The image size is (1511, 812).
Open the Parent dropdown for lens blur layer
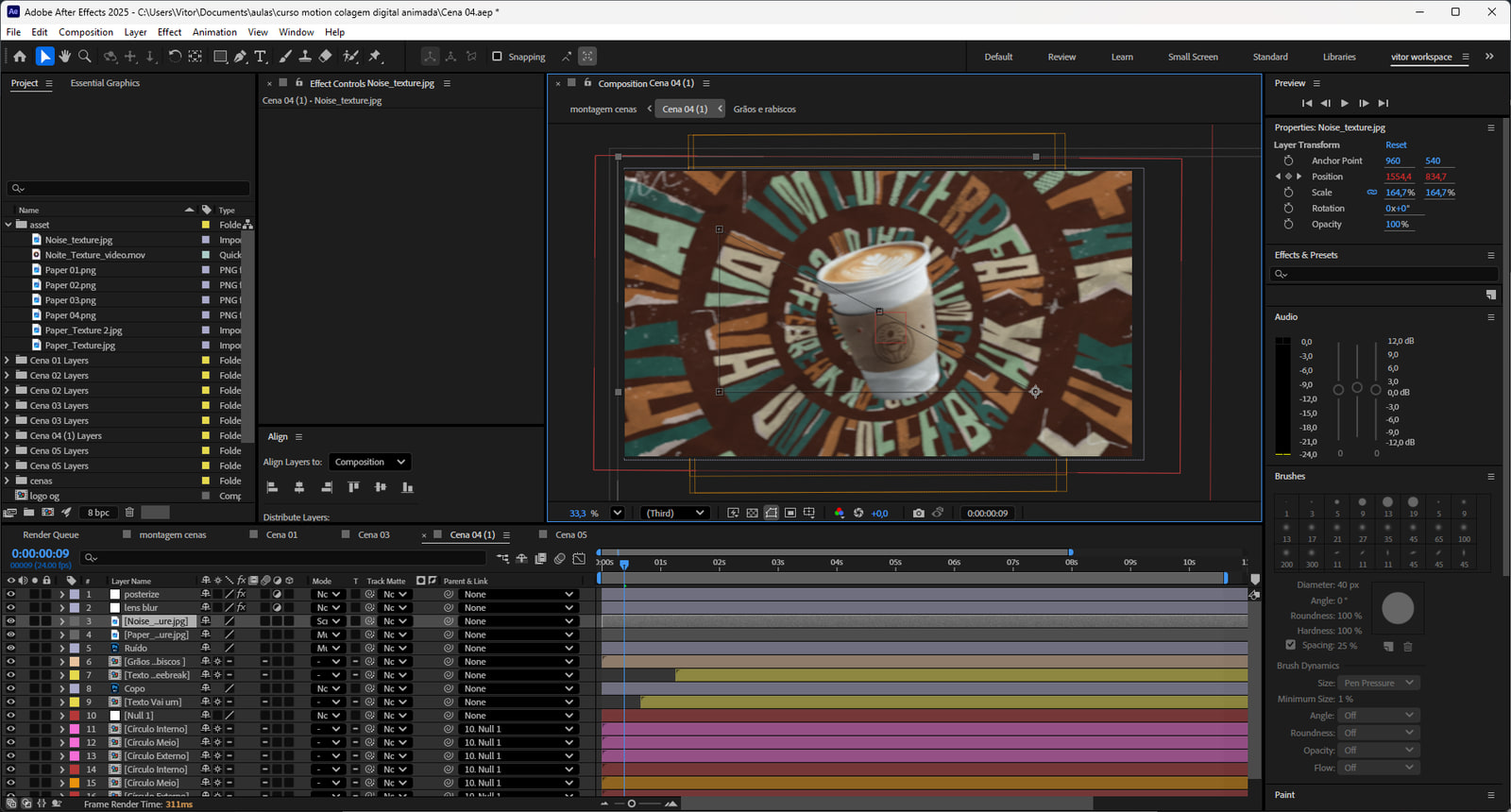518,608
